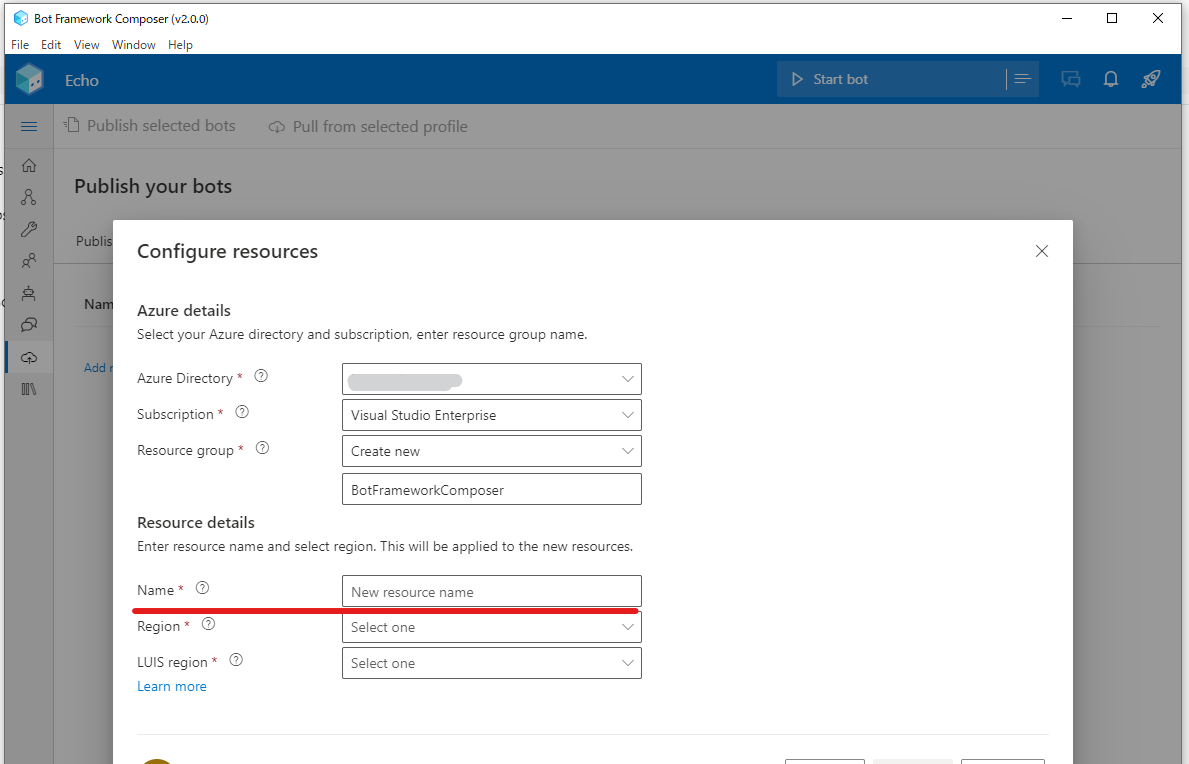Show help for Resource group field
This screenshot has width=1189, height=764.
point(262,448)
